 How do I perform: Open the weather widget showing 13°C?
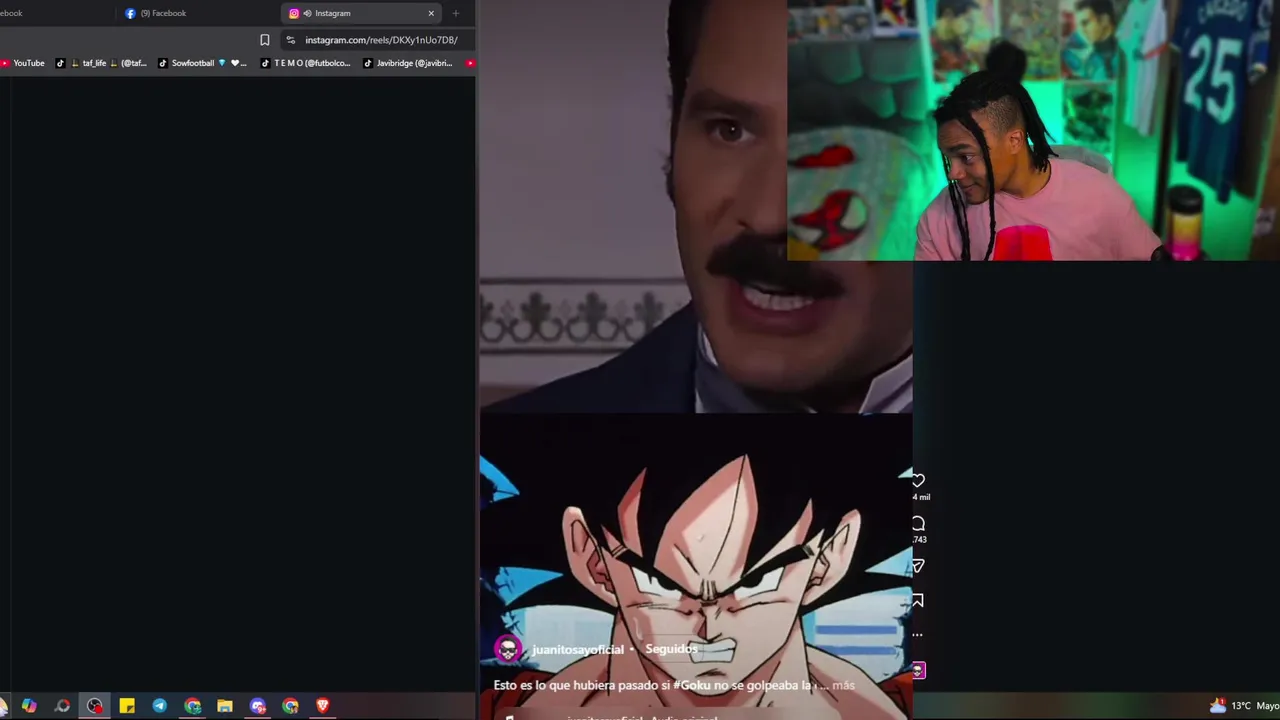(x=1243, y=706)
